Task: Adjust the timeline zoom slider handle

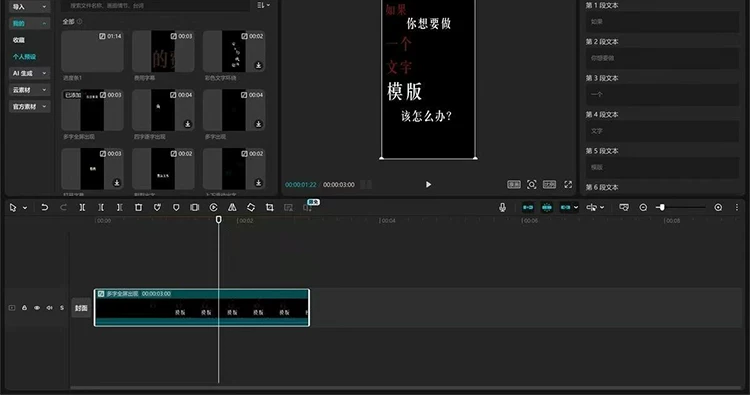Action: pos(662,207)
